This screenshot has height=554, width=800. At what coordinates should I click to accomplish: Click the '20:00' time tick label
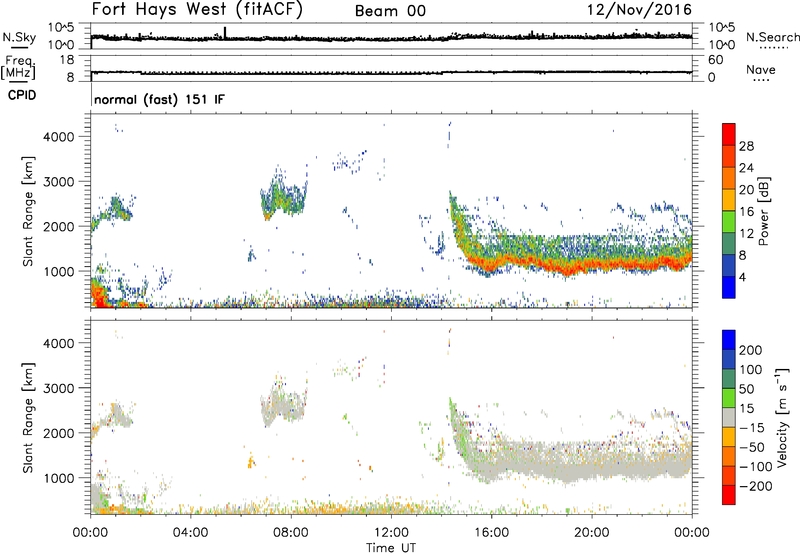pyautogui.click(x=591, y=533)
